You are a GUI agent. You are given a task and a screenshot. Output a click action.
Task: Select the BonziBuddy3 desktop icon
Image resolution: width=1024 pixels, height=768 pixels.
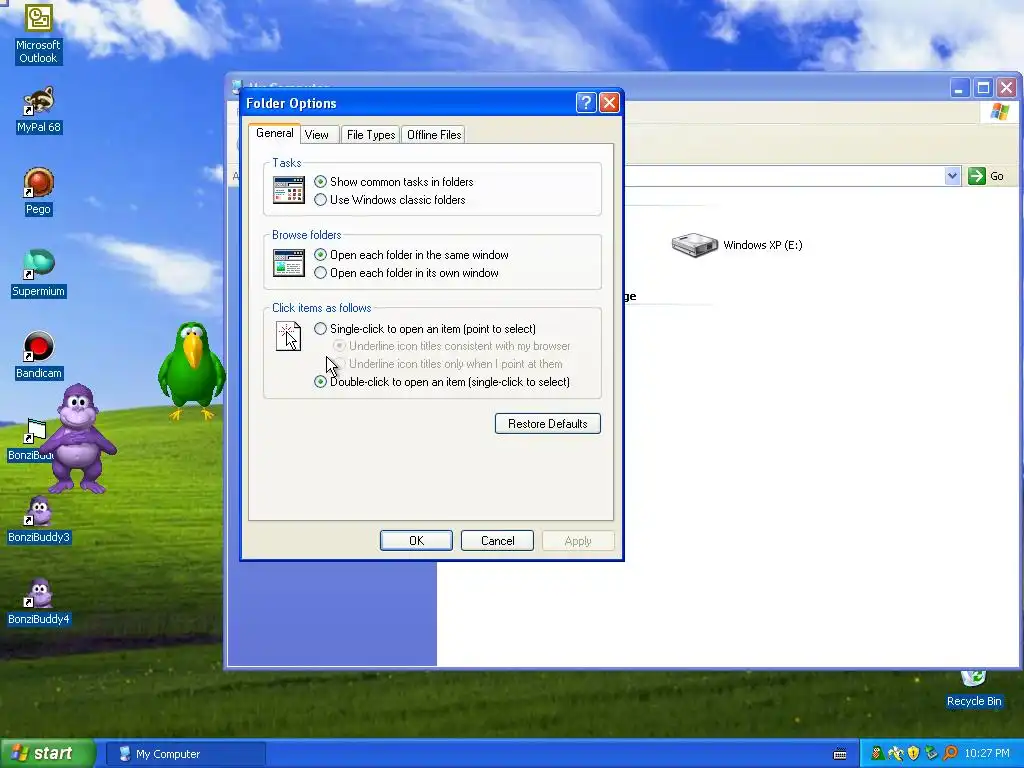[x=38, y=520]
